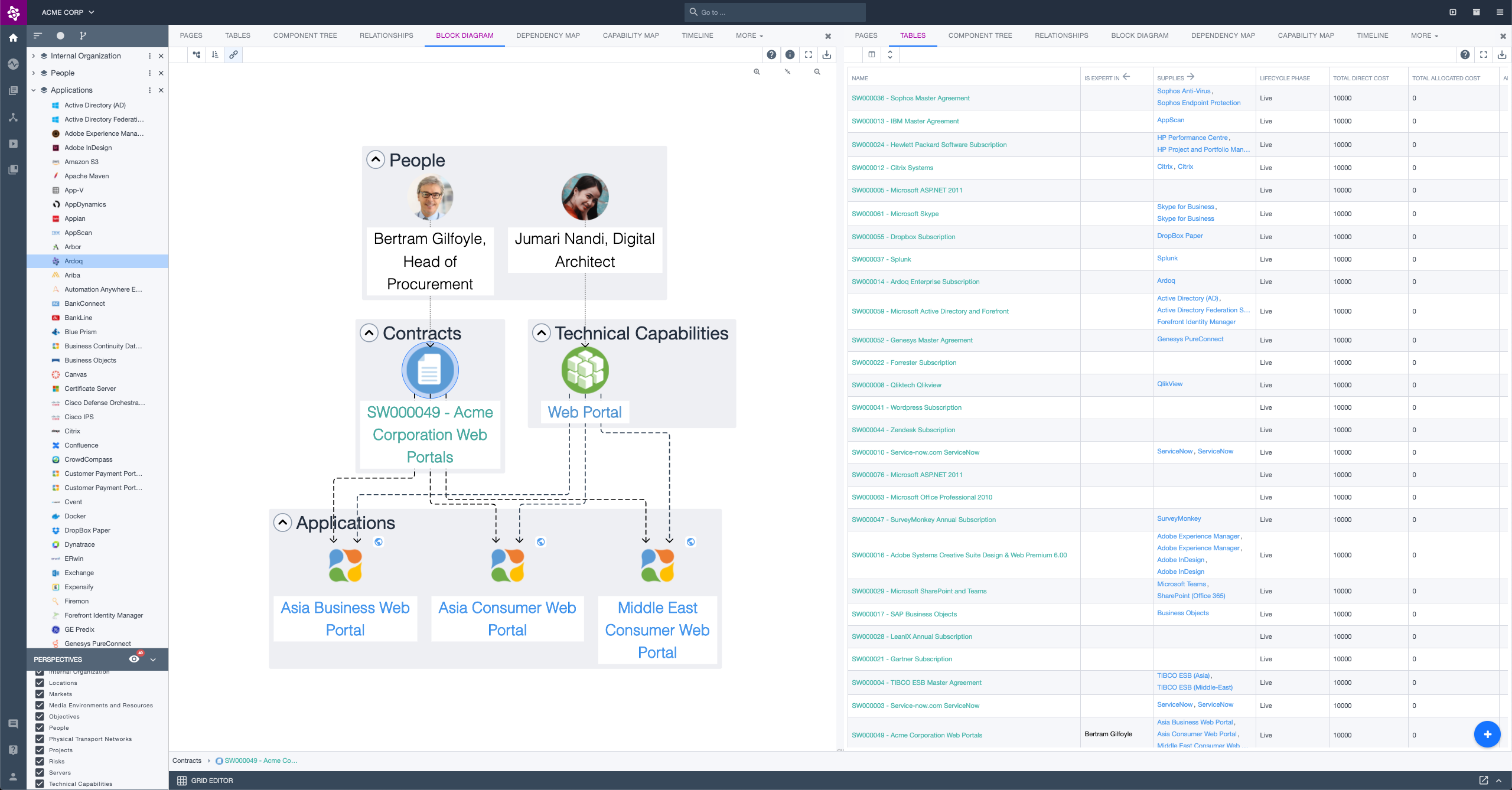This screenshot has height=790, width=1512.
Task: Click the link/relationship icon in toolbar
Action: click(x=233, y=55)
